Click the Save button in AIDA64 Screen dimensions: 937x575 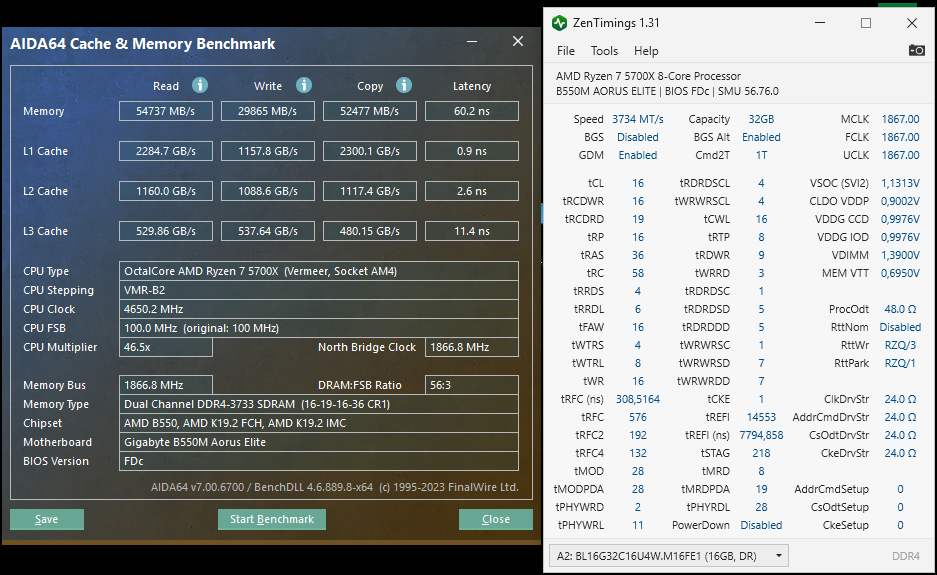point(47,519)
